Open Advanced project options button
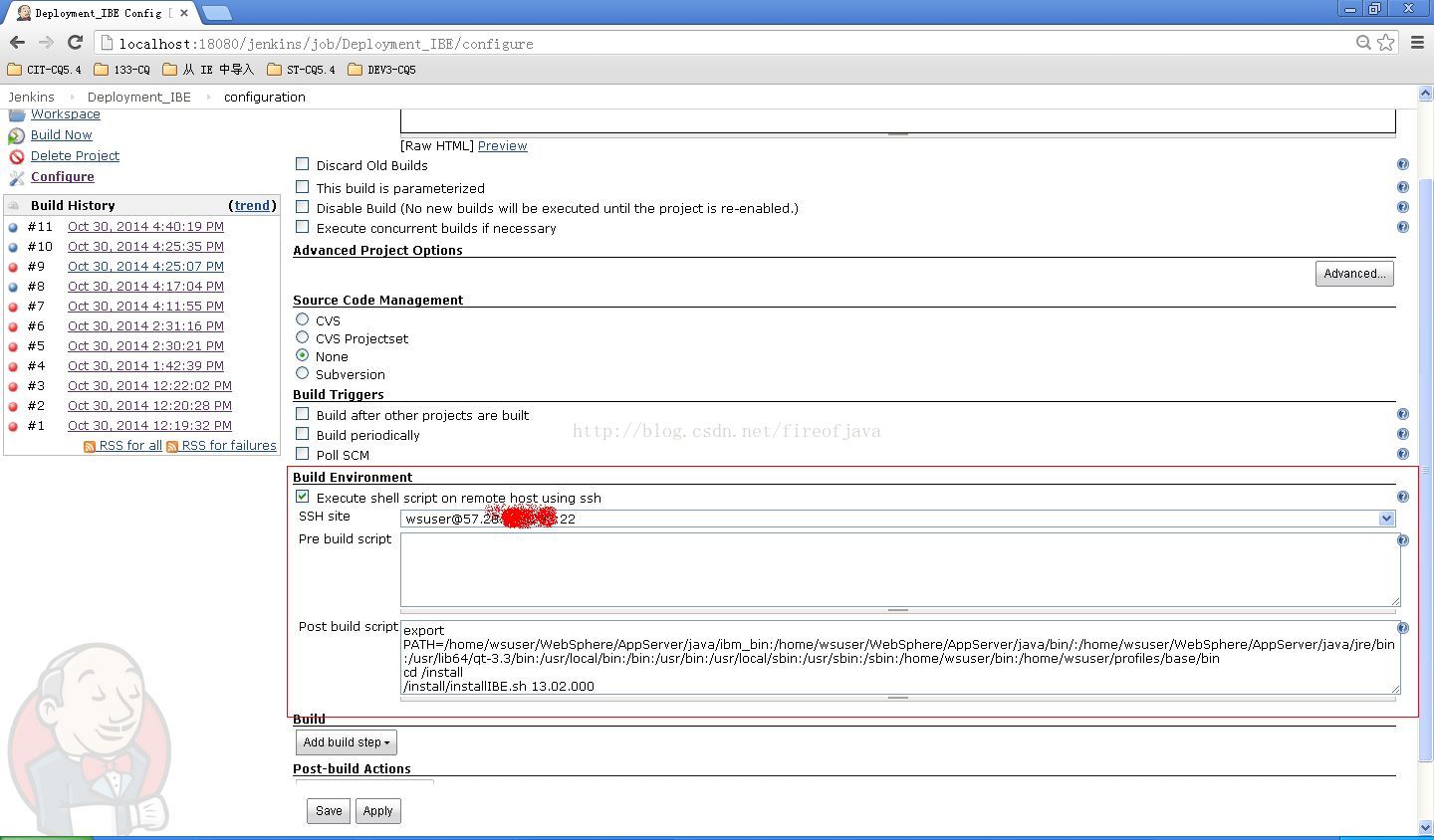 1354,274
